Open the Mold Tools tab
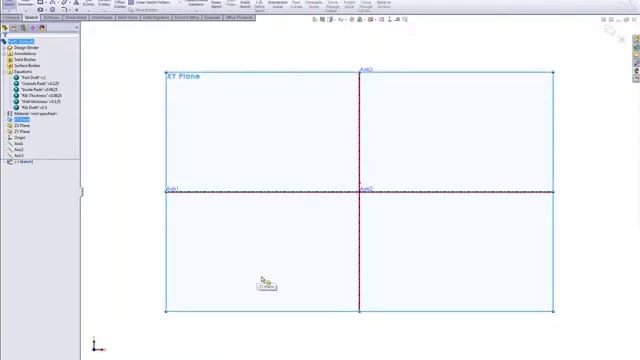The width and height of the screenshot is (640, 360). 128,18
